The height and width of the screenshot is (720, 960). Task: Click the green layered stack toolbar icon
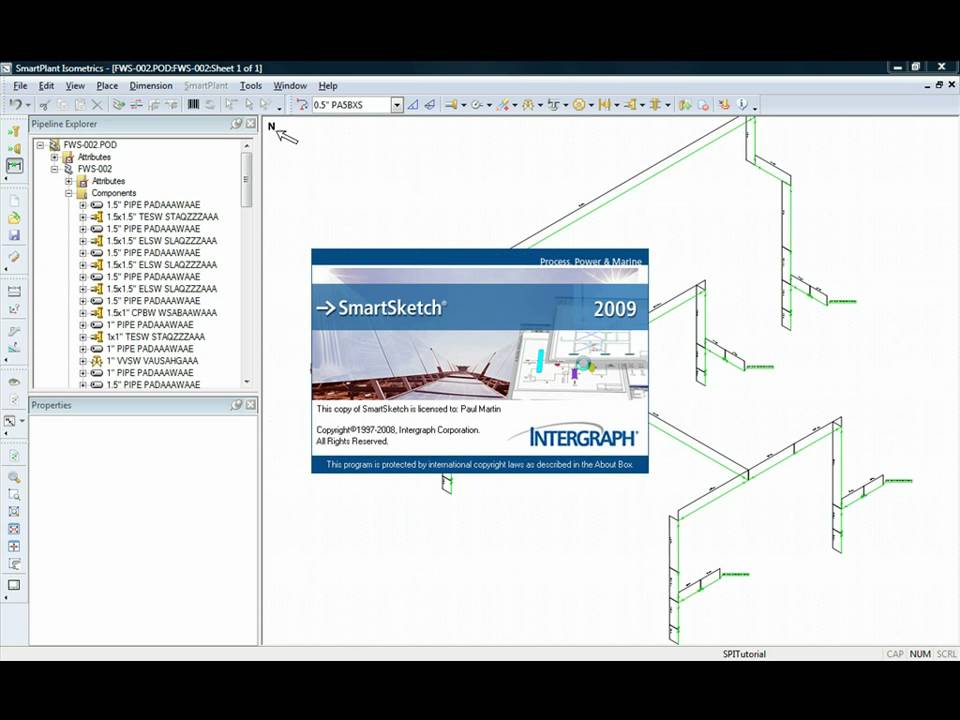119,105
